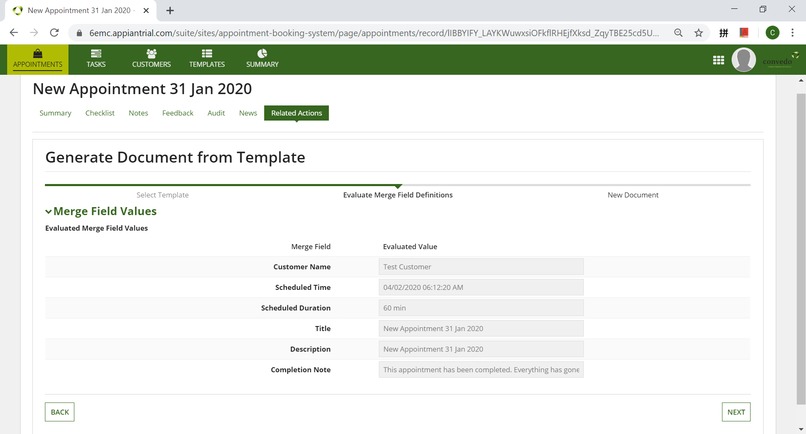
Task: Click the Evaluated Value column header
Action: tap(410, 246)
